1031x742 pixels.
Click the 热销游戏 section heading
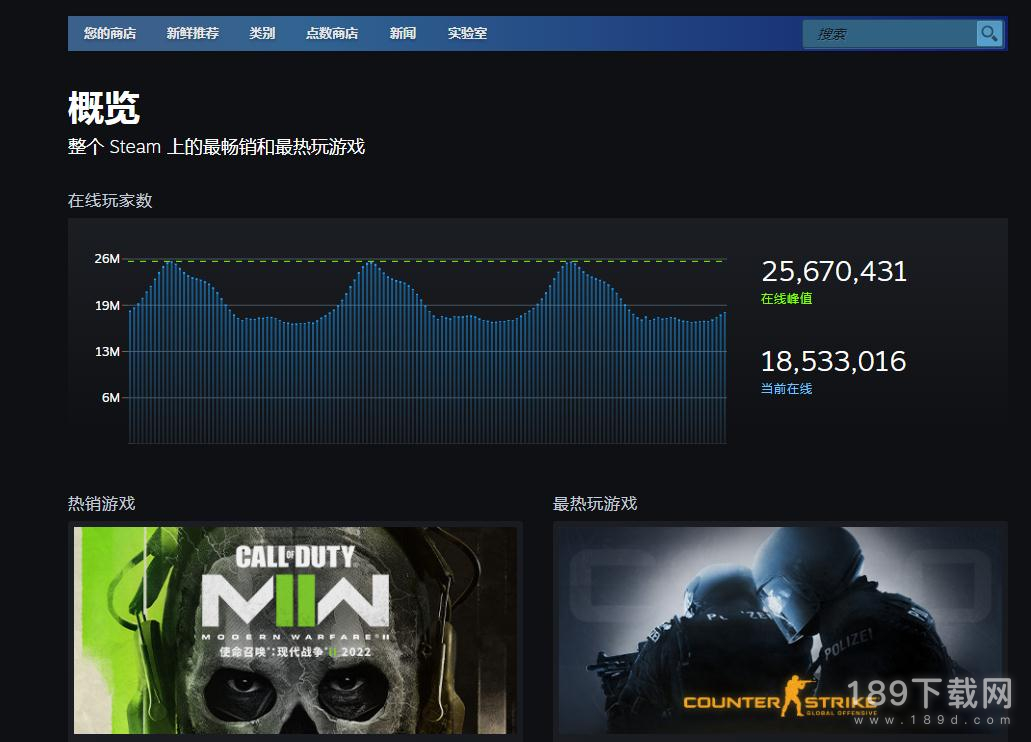(101, 504)
